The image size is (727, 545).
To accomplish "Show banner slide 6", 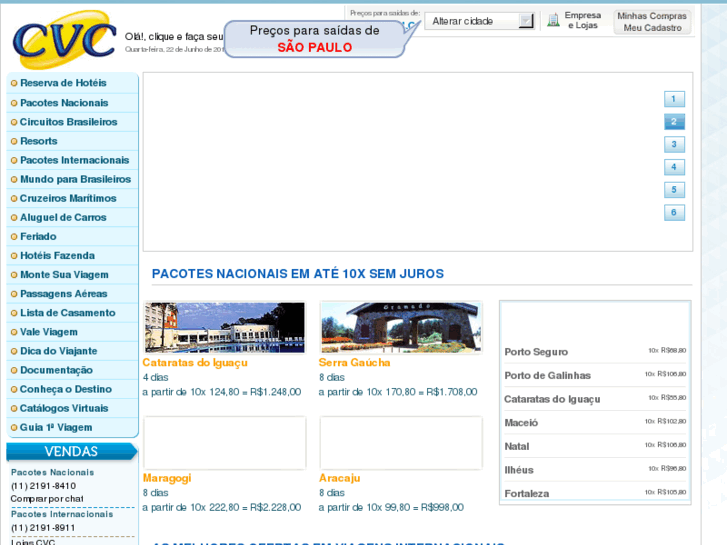I will pos(674,212).
